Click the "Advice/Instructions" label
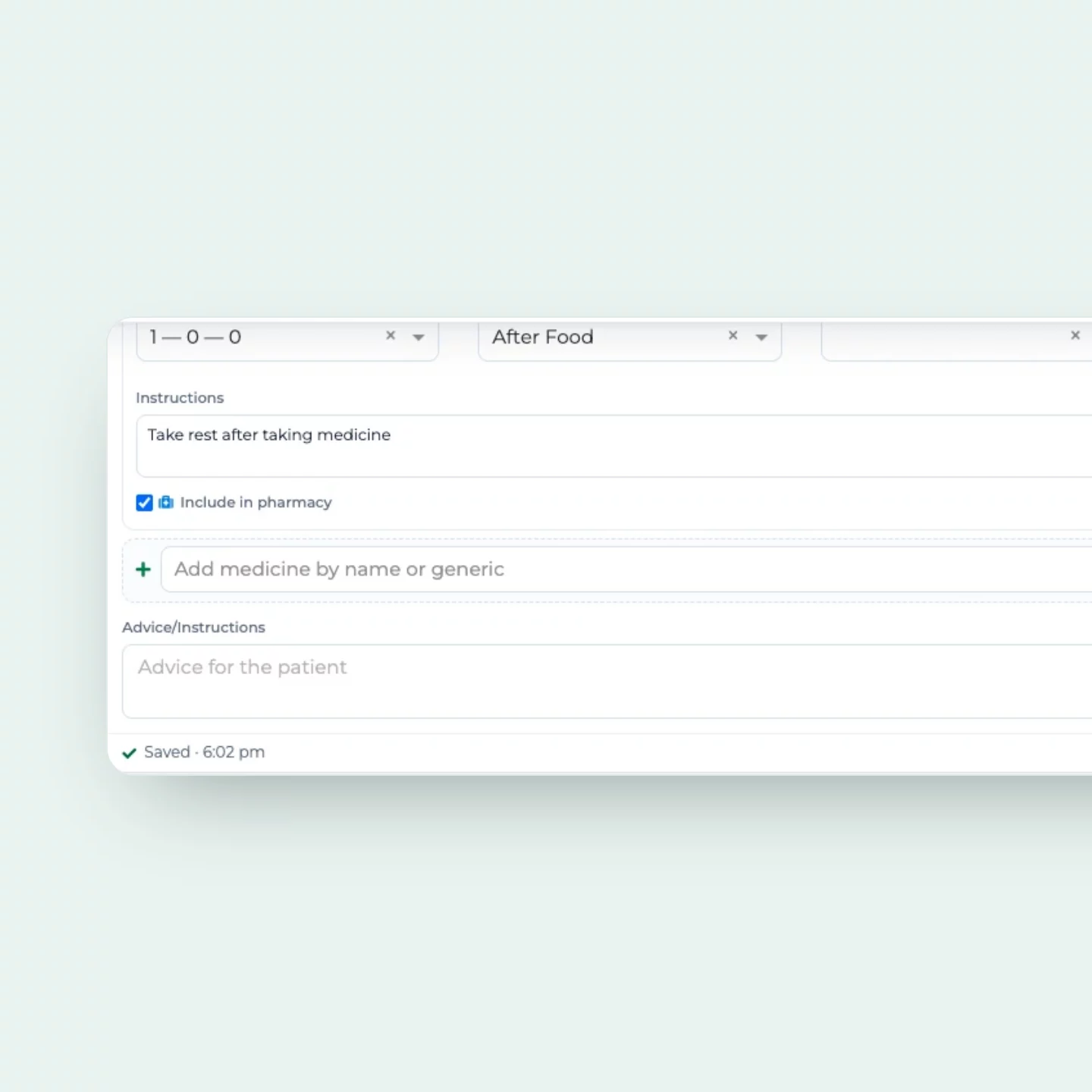 pos(193,627)
